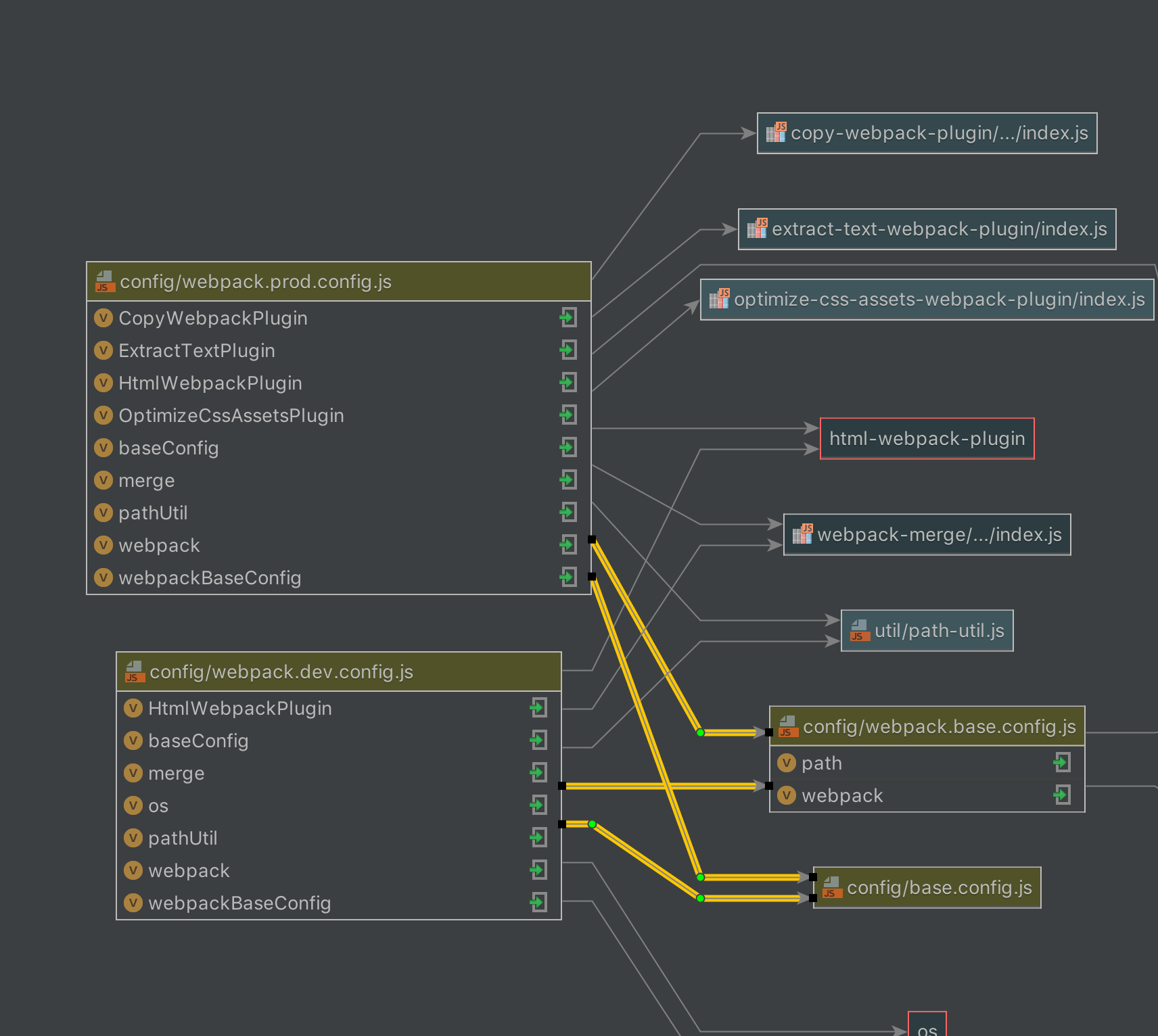Click merge import arrow icon in prod config
Viewport: 1158px width, 1036px height.
(x=568, y=479)
